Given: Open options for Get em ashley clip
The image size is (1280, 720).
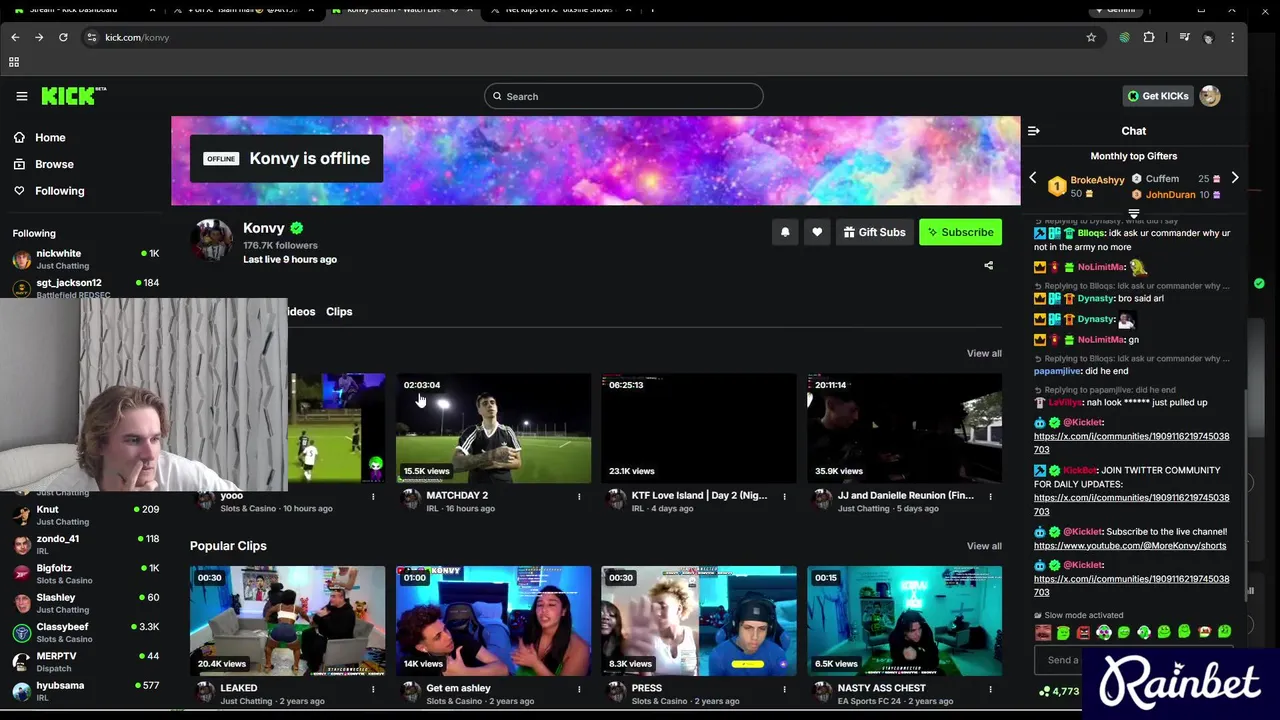Looking at the screenshot, I should [579, 689].
